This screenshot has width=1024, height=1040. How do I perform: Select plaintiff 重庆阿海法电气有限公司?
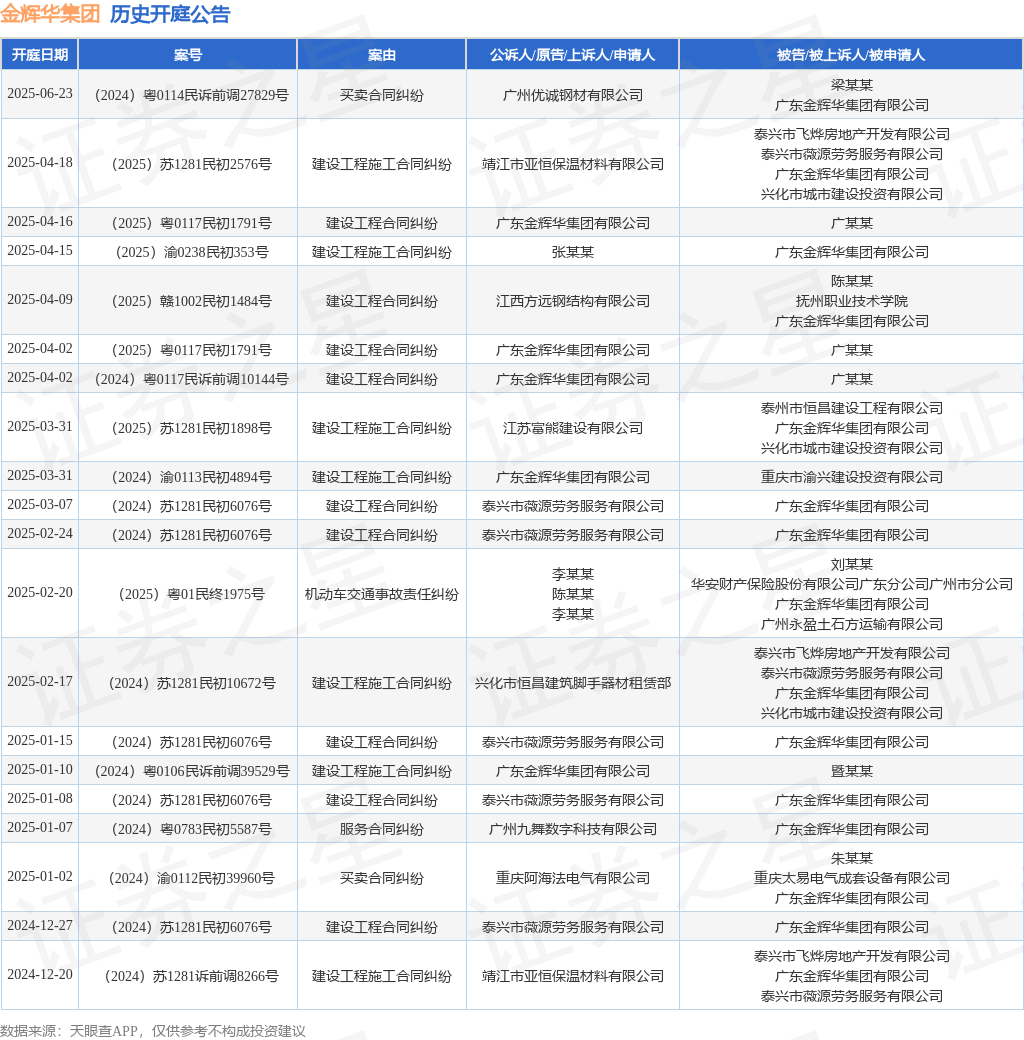click(572, 878)
